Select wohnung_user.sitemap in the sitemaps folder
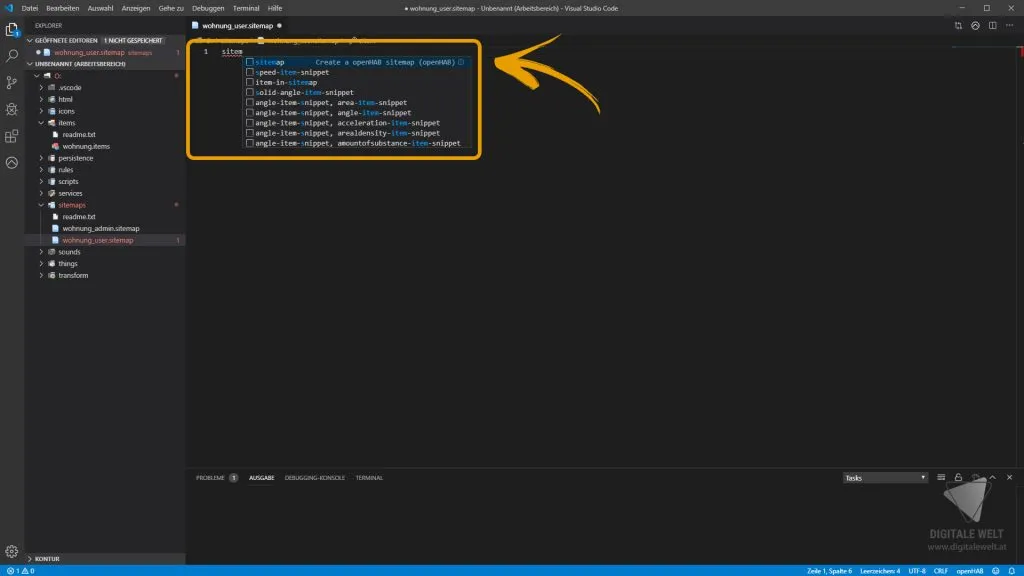The image size is (1024, 576). click(x=104, y=240)
